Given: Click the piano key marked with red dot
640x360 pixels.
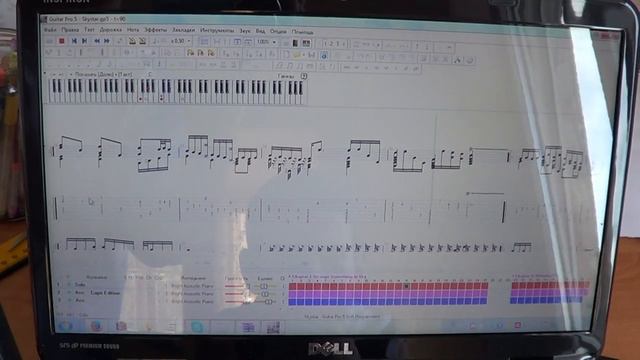Looking at the screenshot, I should [140, 98].
